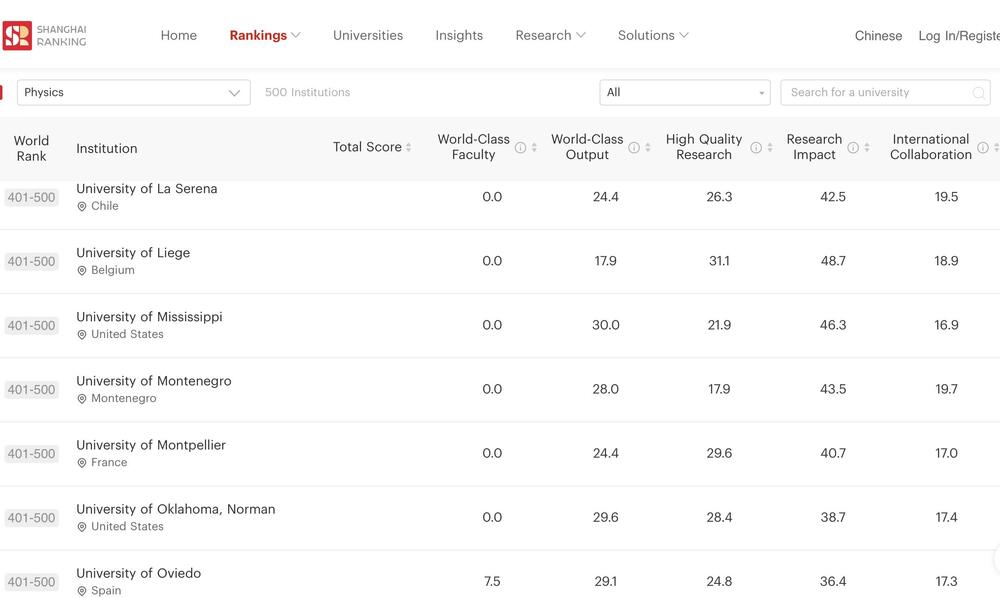Click location pin beside Belgium
Image resolution: width=1000 pixels, height=598 pixels.
(x=82, y=271)
